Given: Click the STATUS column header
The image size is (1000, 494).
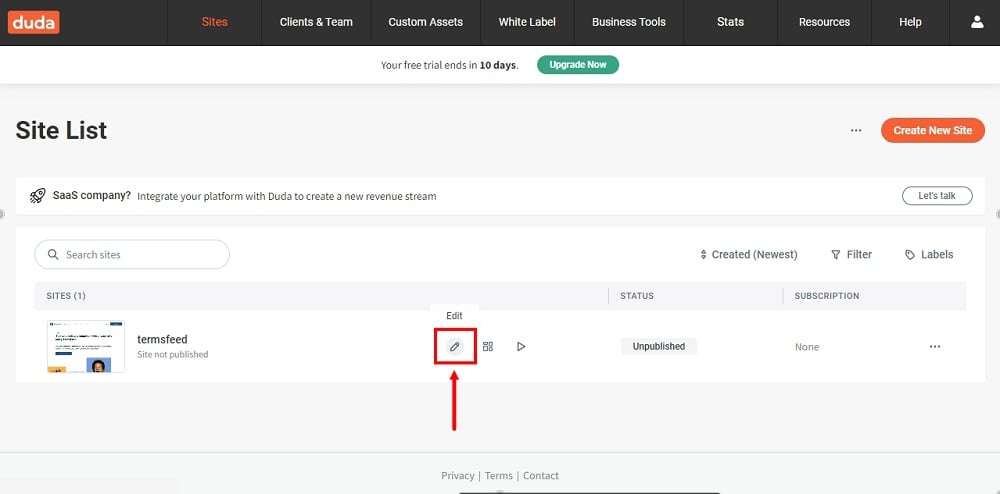Looking at the screenshot, I should (637, 296).
